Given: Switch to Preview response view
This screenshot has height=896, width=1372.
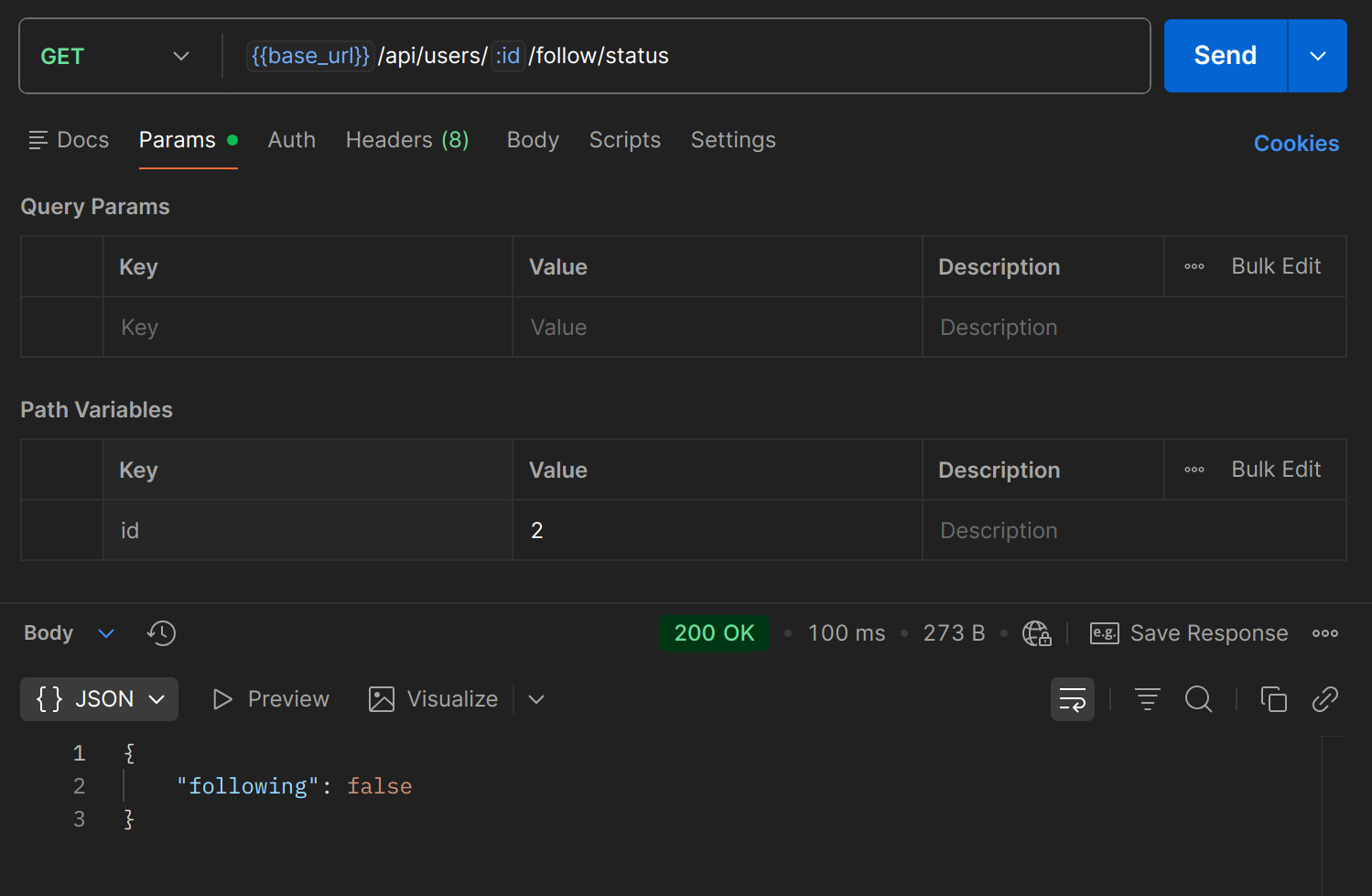Looking at the screenshot, I should click(x=270, y=699).
